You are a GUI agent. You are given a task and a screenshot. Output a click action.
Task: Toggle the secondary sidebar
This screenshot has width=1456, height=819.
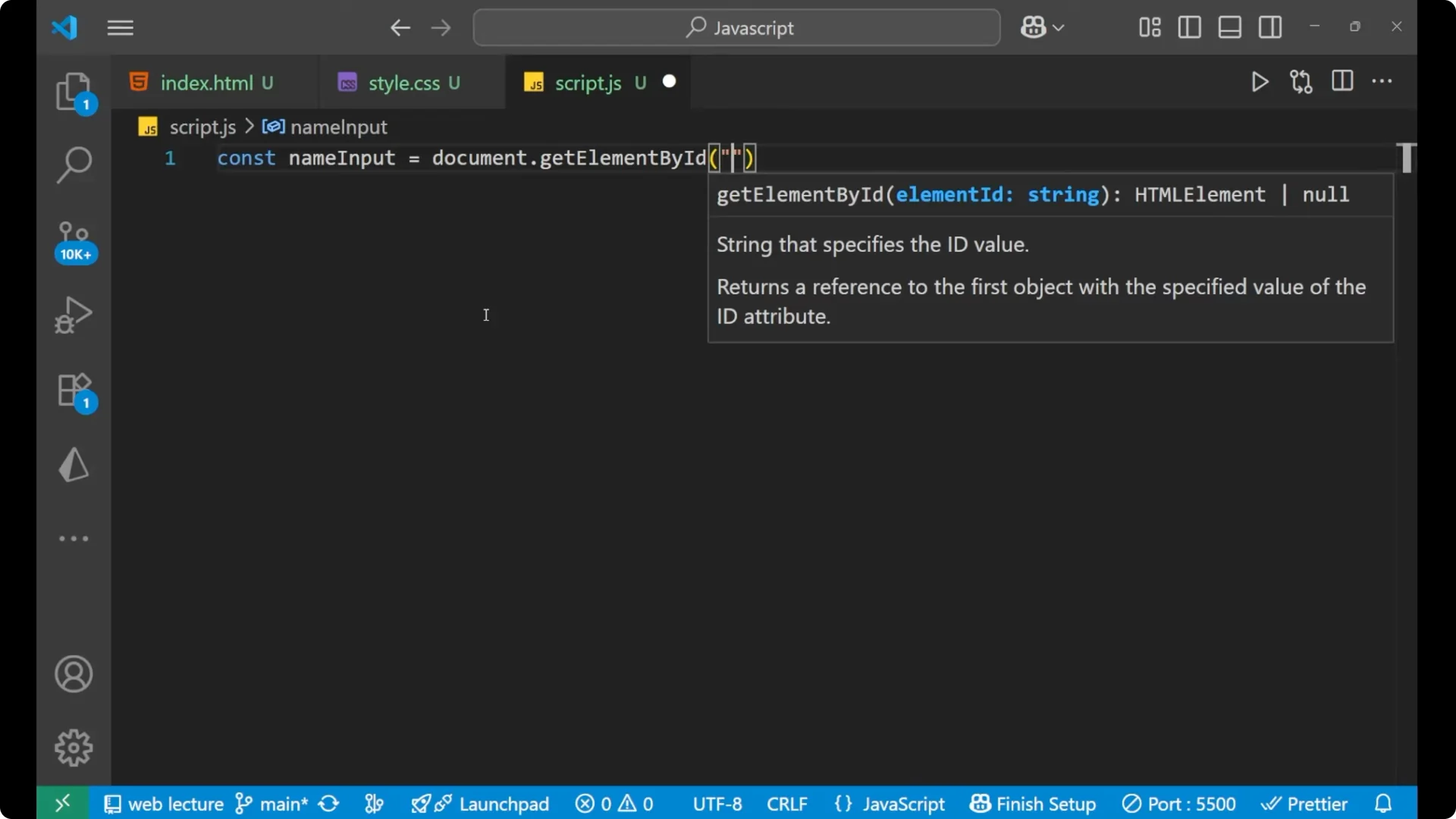coord(1270,27)
